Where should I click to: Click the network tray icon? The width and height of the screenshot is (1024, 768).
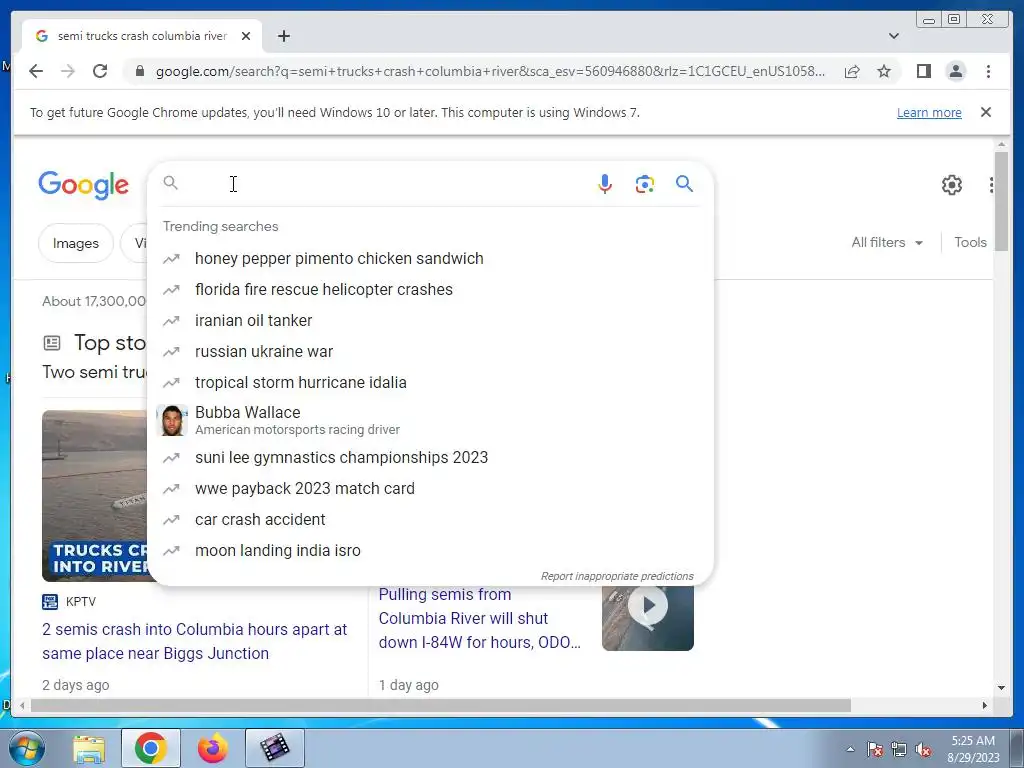pyautogui.click(x=899, y=749)
